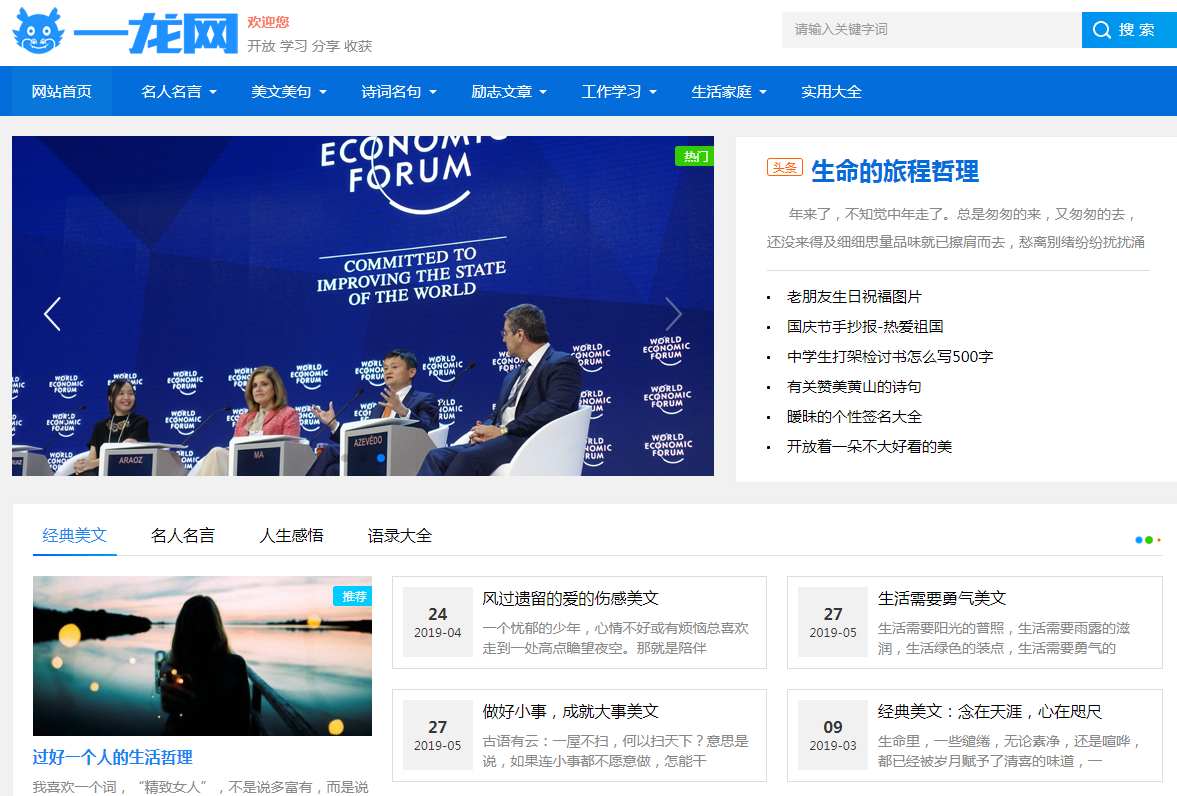Open 实用大全 in the navigation bar

click(831, 92)
